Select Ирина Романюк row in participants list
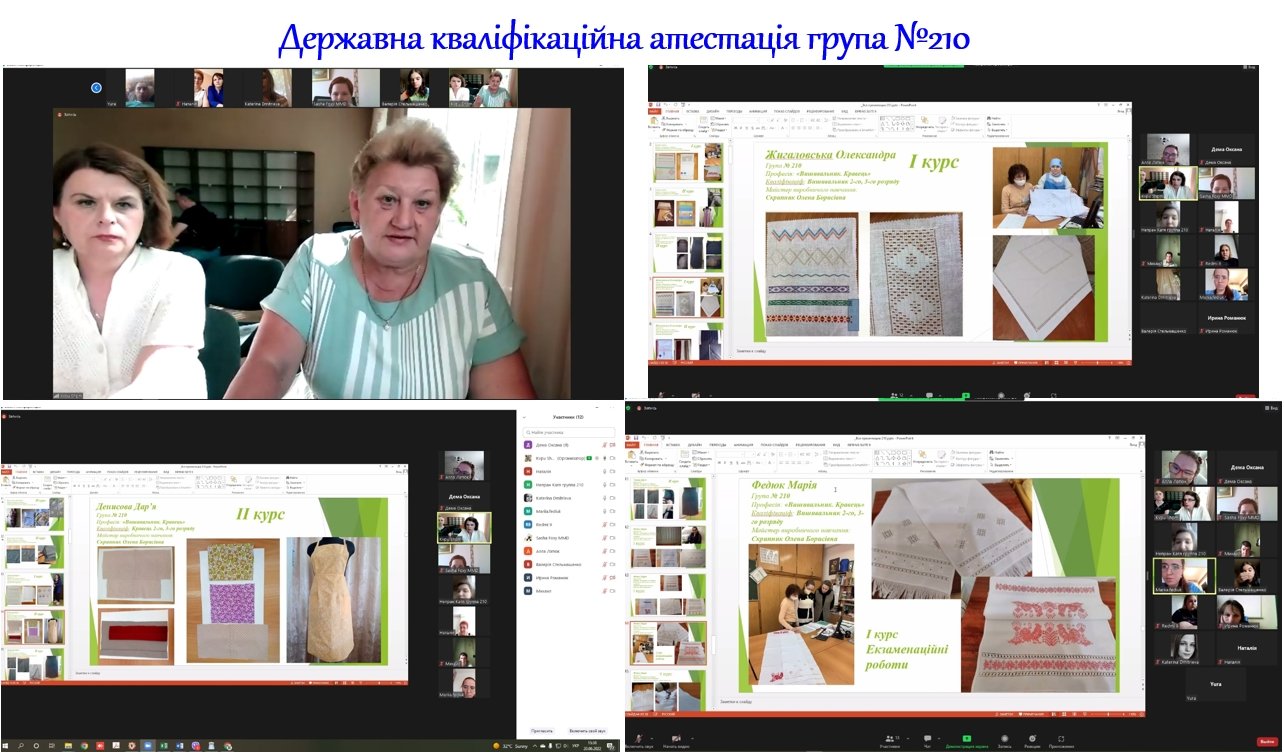Image resolution: width=1284 pixels, height=752 pixels. coord(568,578)
